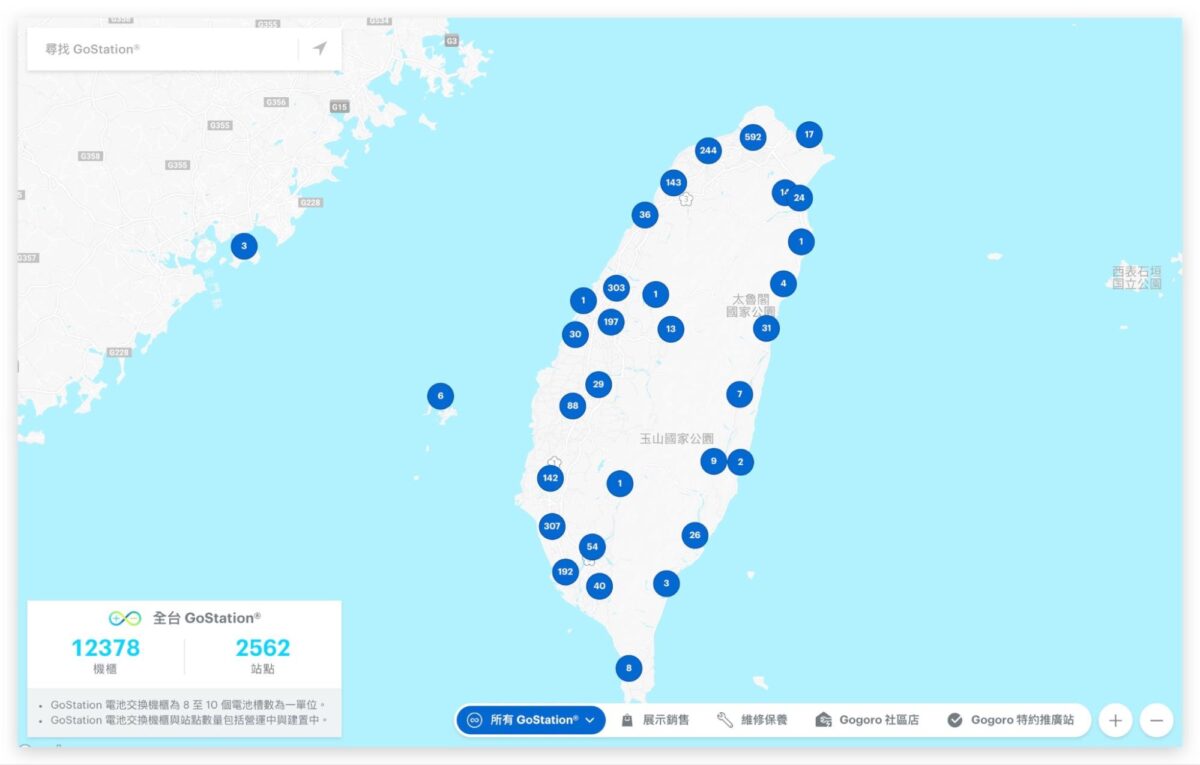Screen dimensions: 1200x765
Task: Focus the 尋找 GoStation search field
Action: [x=163, y=48]
